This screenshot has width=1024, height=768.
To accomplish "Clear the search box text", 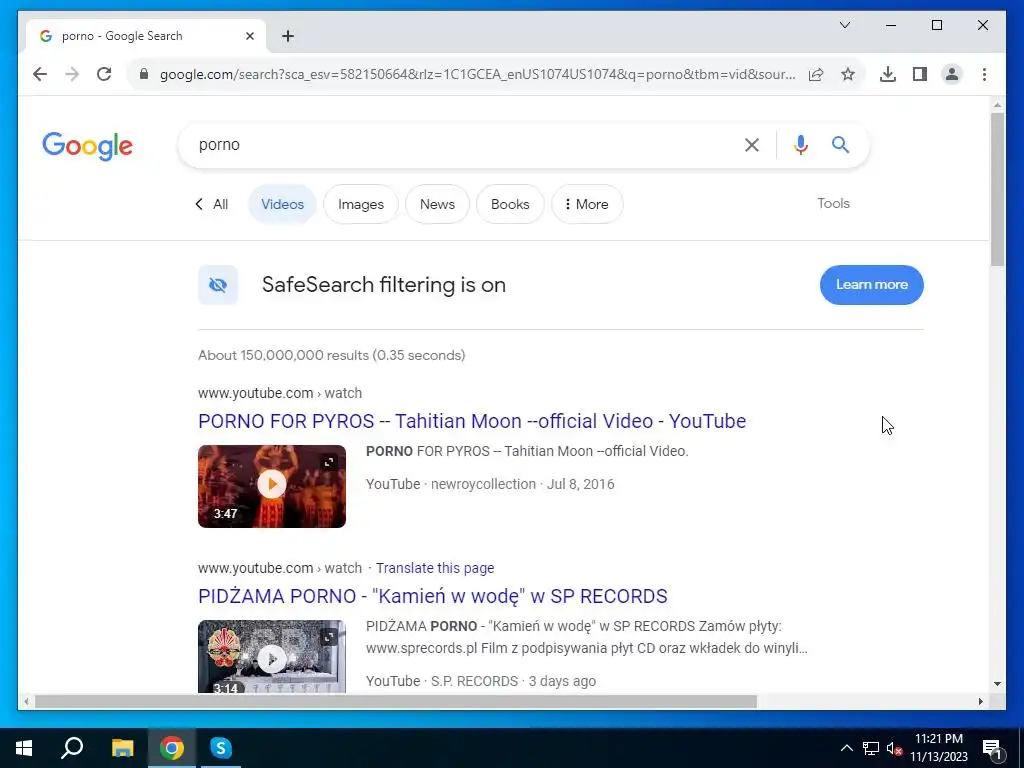I will click(x=752, y=145).
